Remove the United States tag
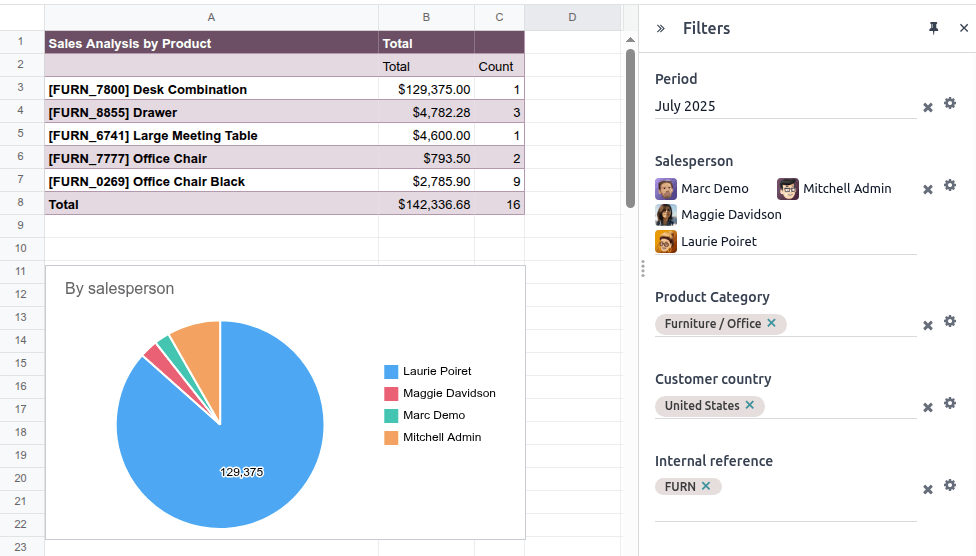The image size is (976, 556). (x=749, y=406)
